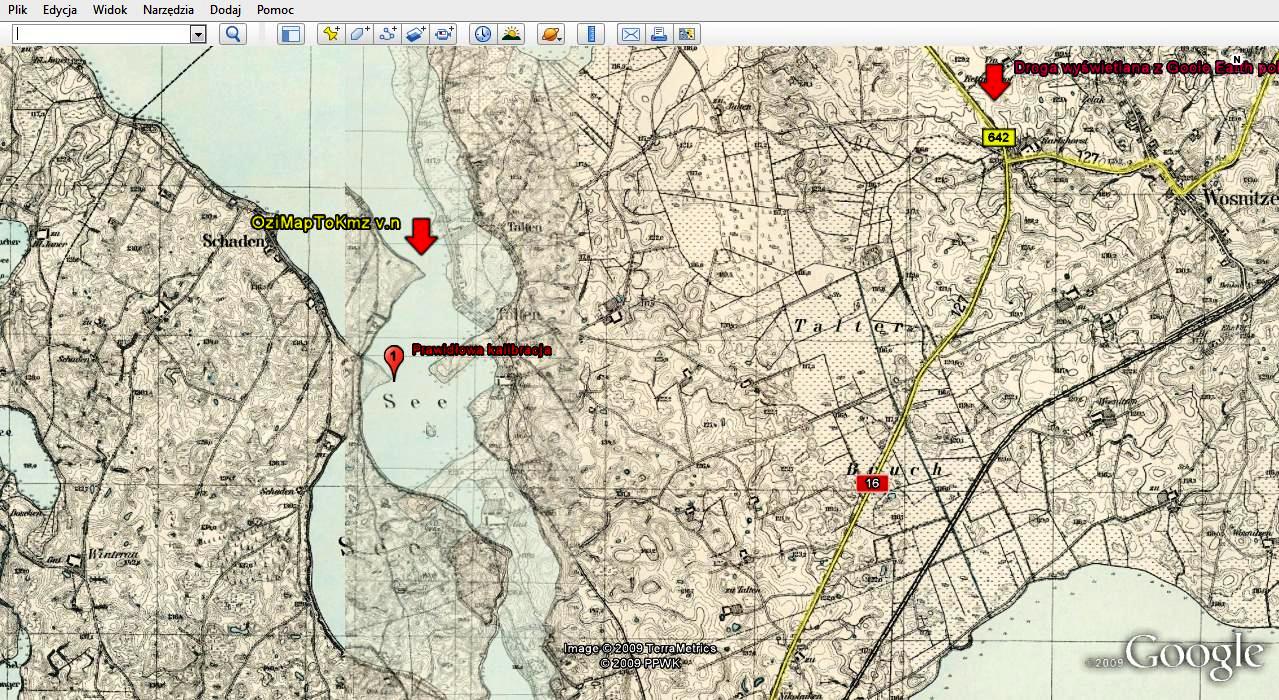The height and width of the screenshot is (700, 1279).
Task: Toggle sunlight across the landscape
Action: point(511,34)
